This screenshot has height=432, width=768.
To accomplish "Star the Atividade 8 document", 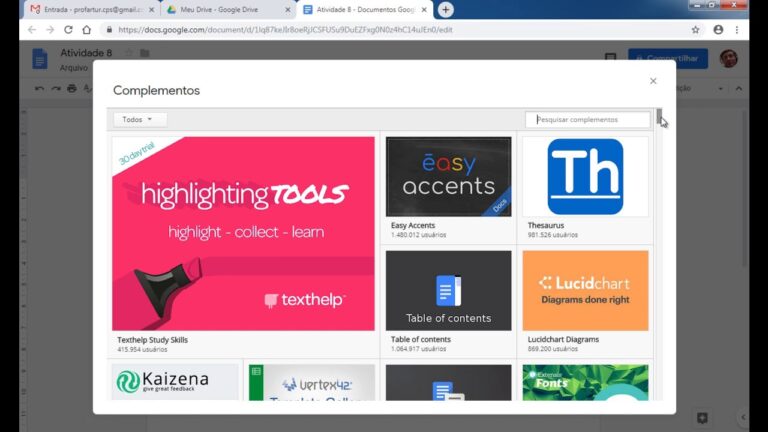I will click(129, 53).
